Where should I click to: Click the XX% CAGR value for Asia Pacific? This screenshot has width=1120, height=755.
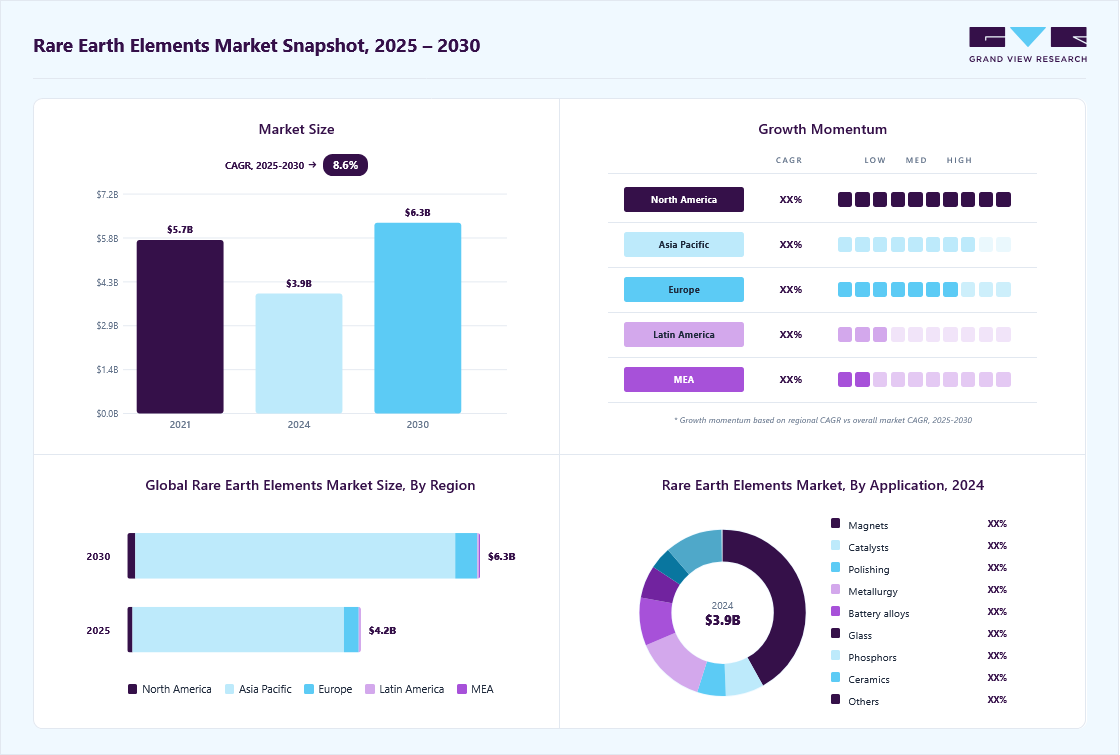tap(791, 245)
